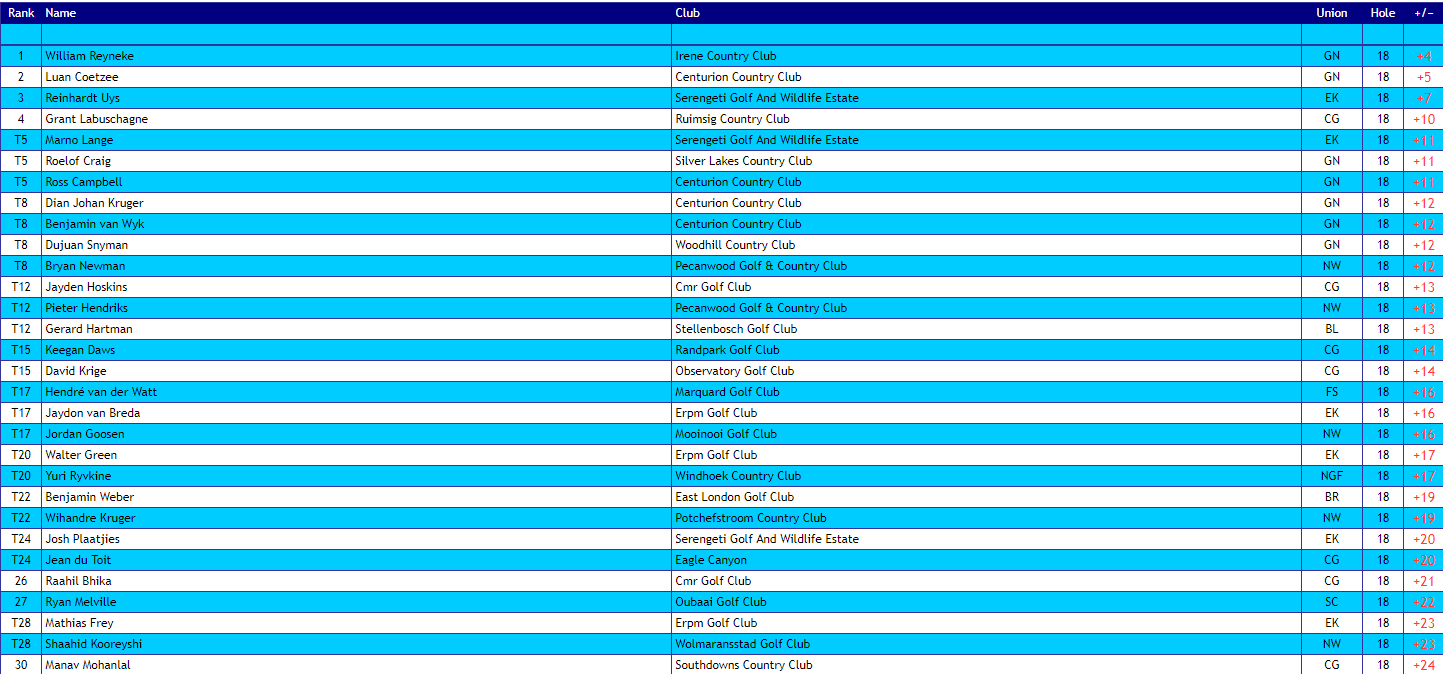The image size is (1443, 674).
Task: Select player Luan Coetzee
Action: [83, 77]
